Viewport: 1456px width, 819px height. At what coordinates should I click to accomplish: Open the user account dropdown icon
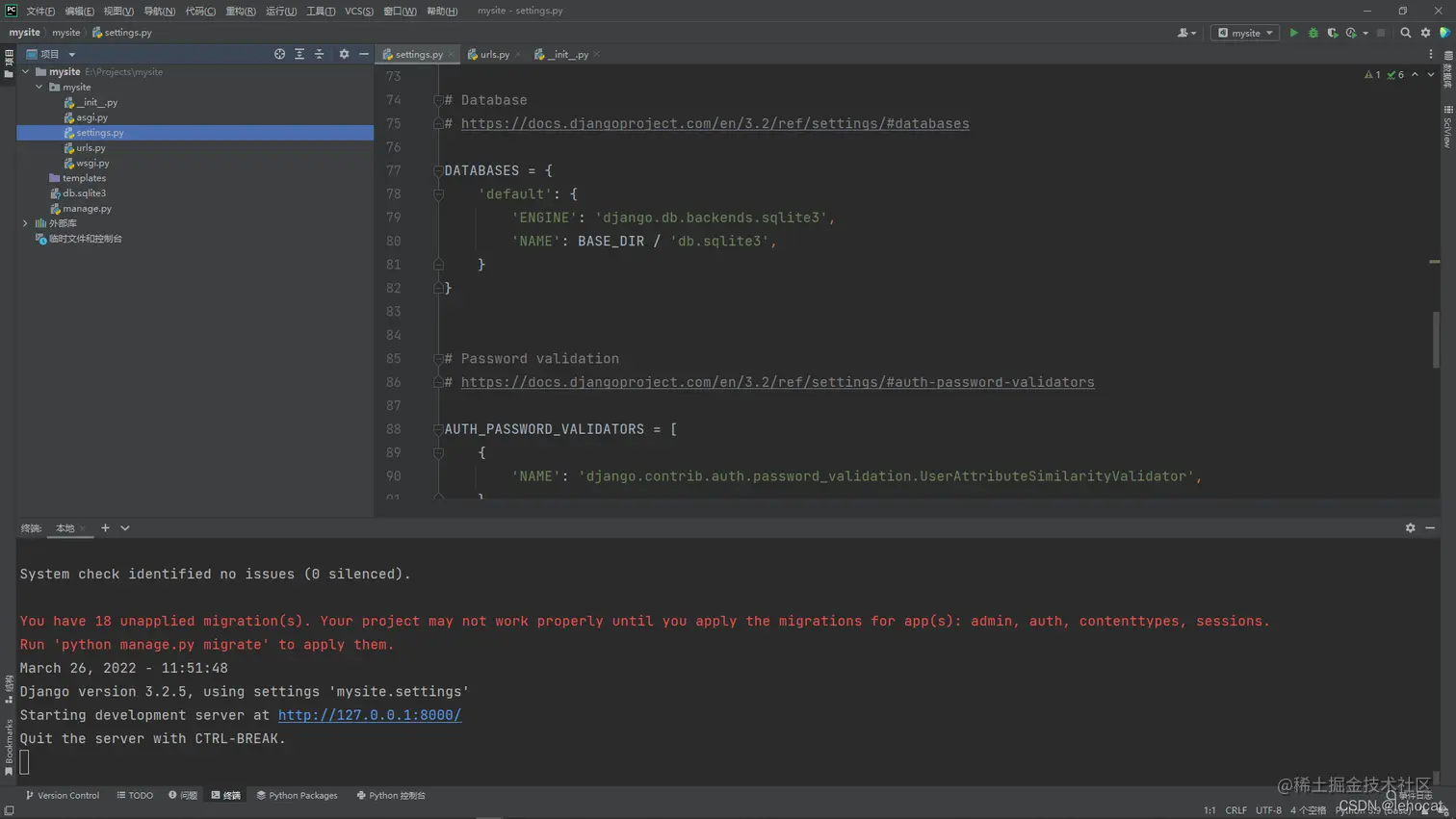coord(1186,33)
